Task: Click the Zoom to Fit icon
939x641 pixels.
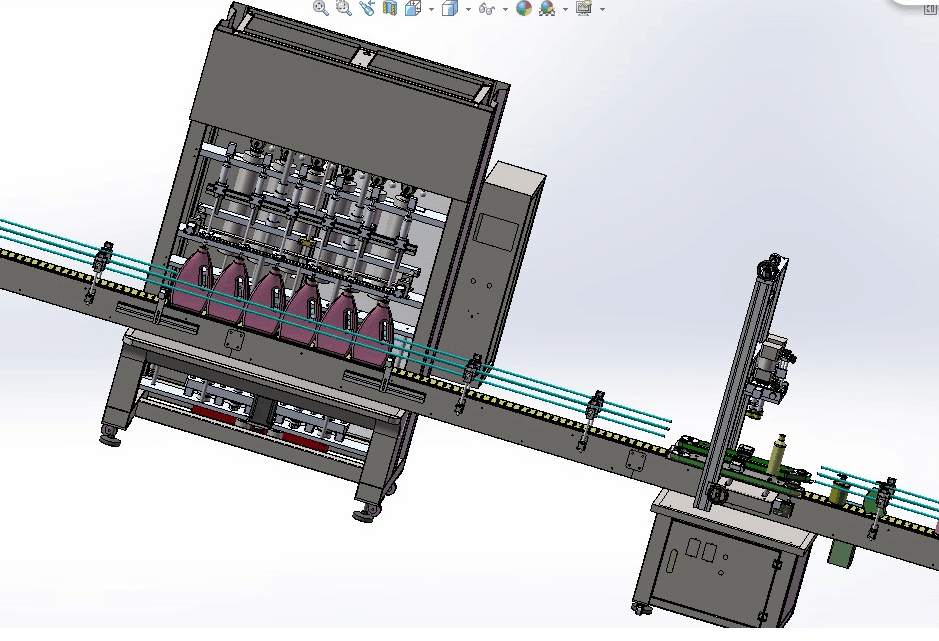Action: [x=321, y=8]
